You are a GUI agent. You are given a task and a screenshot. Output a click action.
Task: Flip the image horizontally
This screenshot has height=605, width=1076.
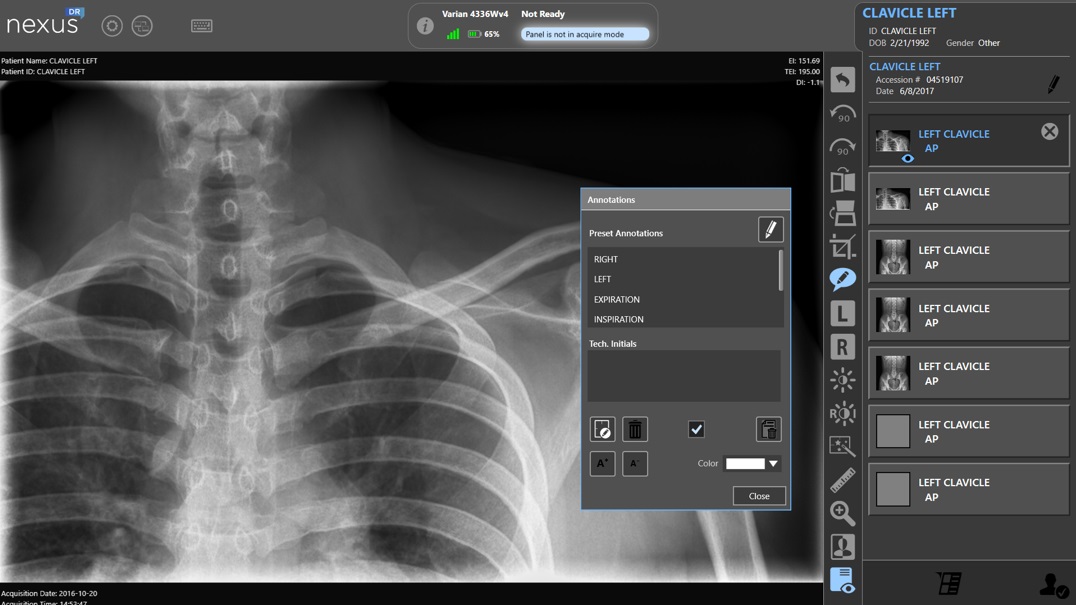(x=843, y=181)
